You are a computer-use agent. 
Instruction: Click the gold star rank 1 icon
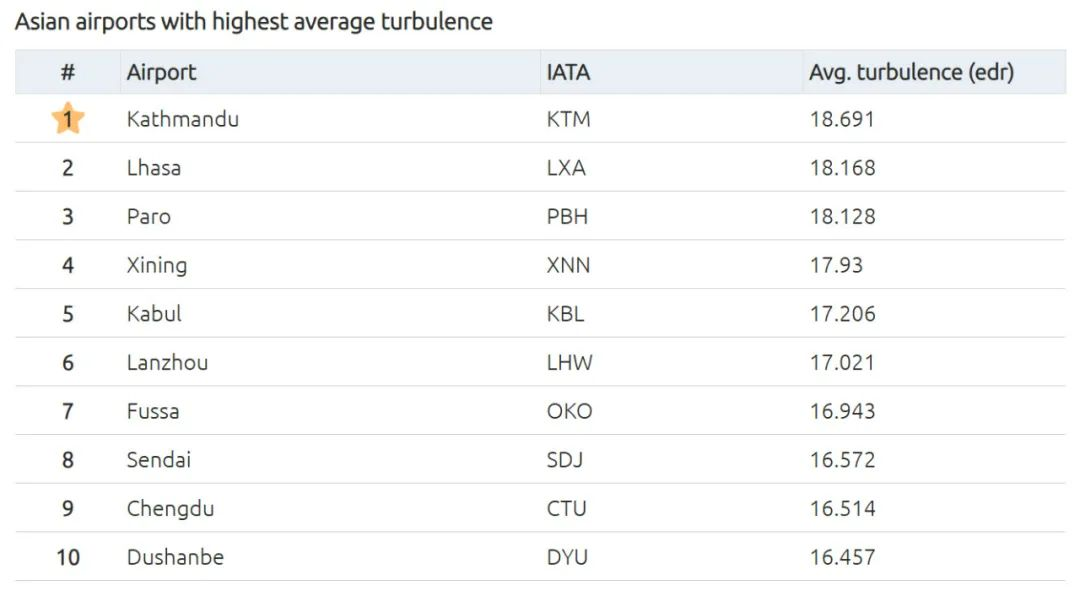click(68, 118)
